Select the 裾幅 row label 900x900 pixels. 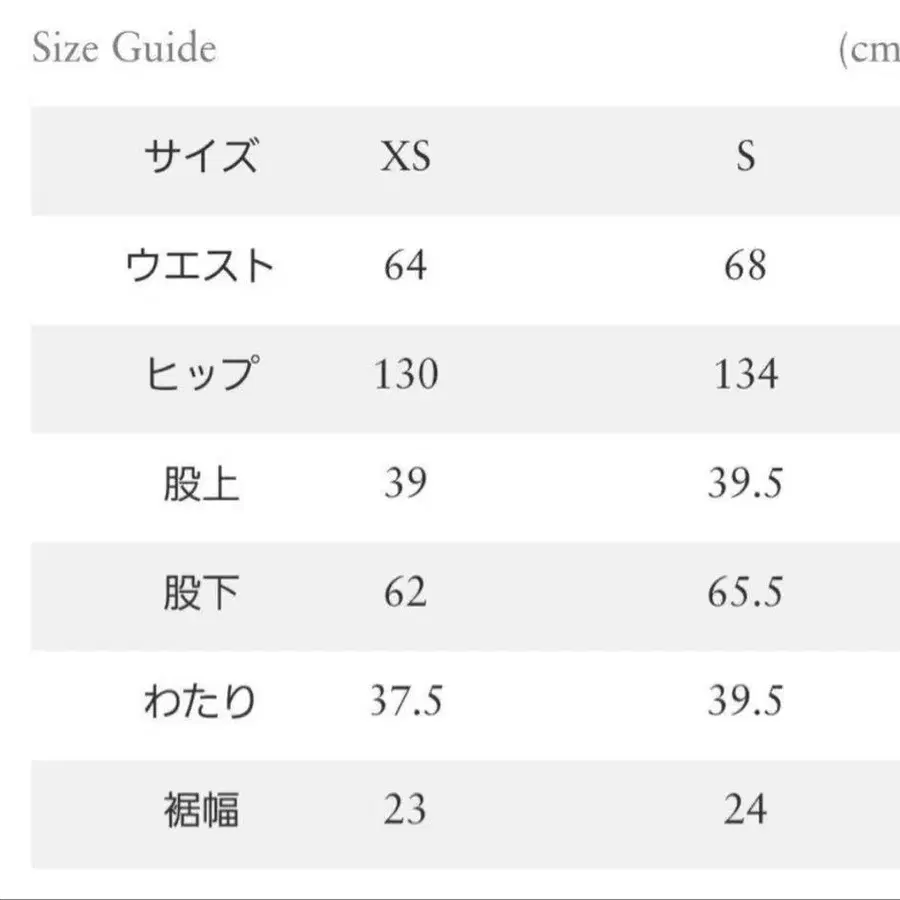[x=201, y=810]
